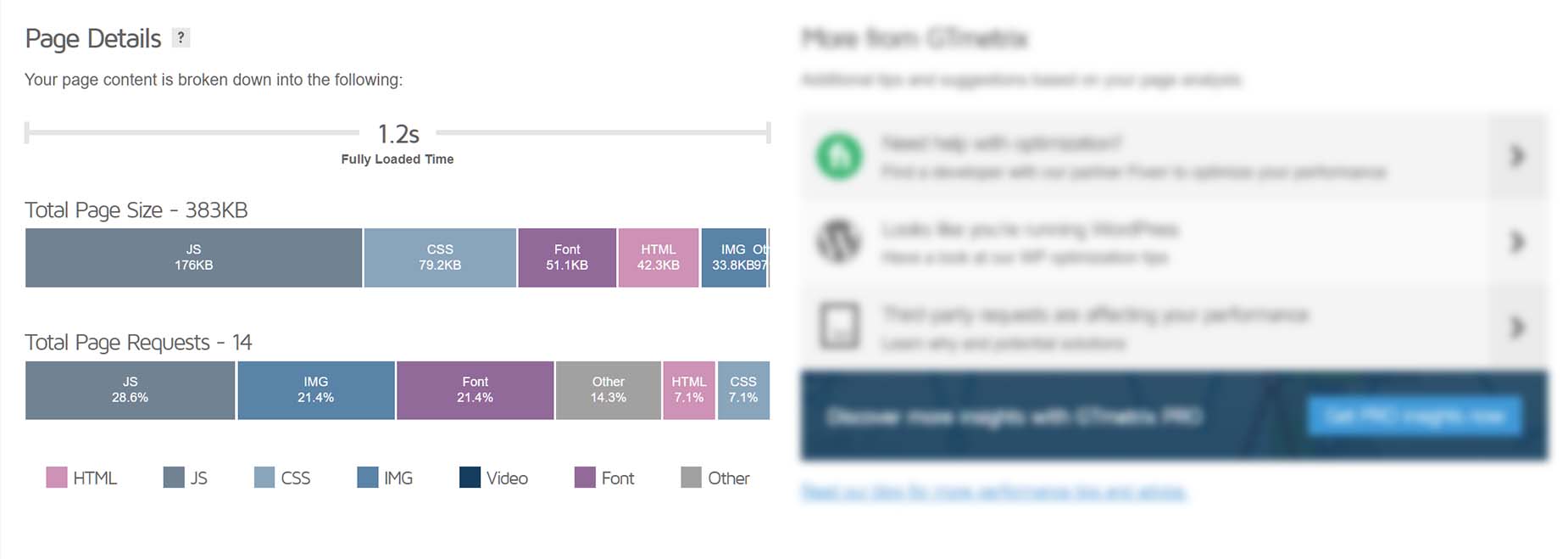
Task: Click the Other legend color swatch
Action: point(691,478)
